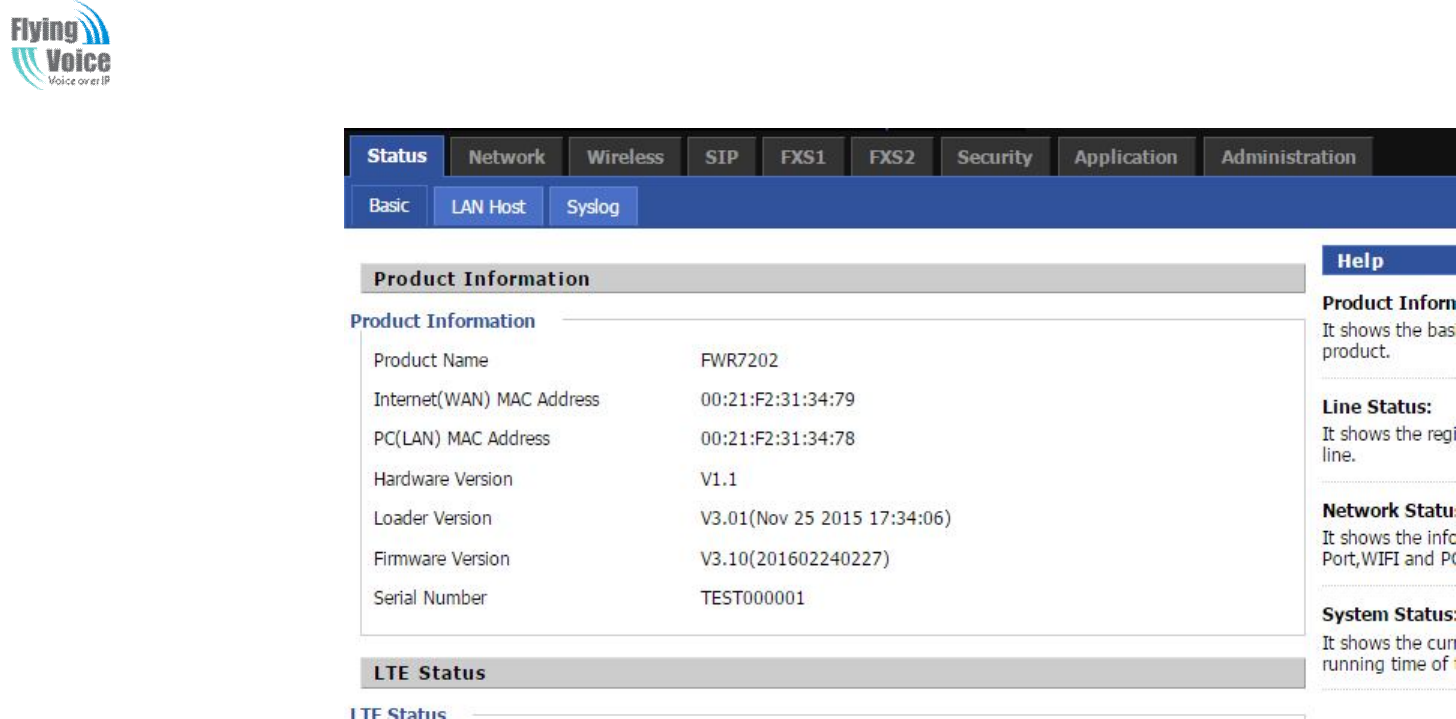Switch to the Network tab
Screen dimensions: 1456x719
click(x=506, y=157)
